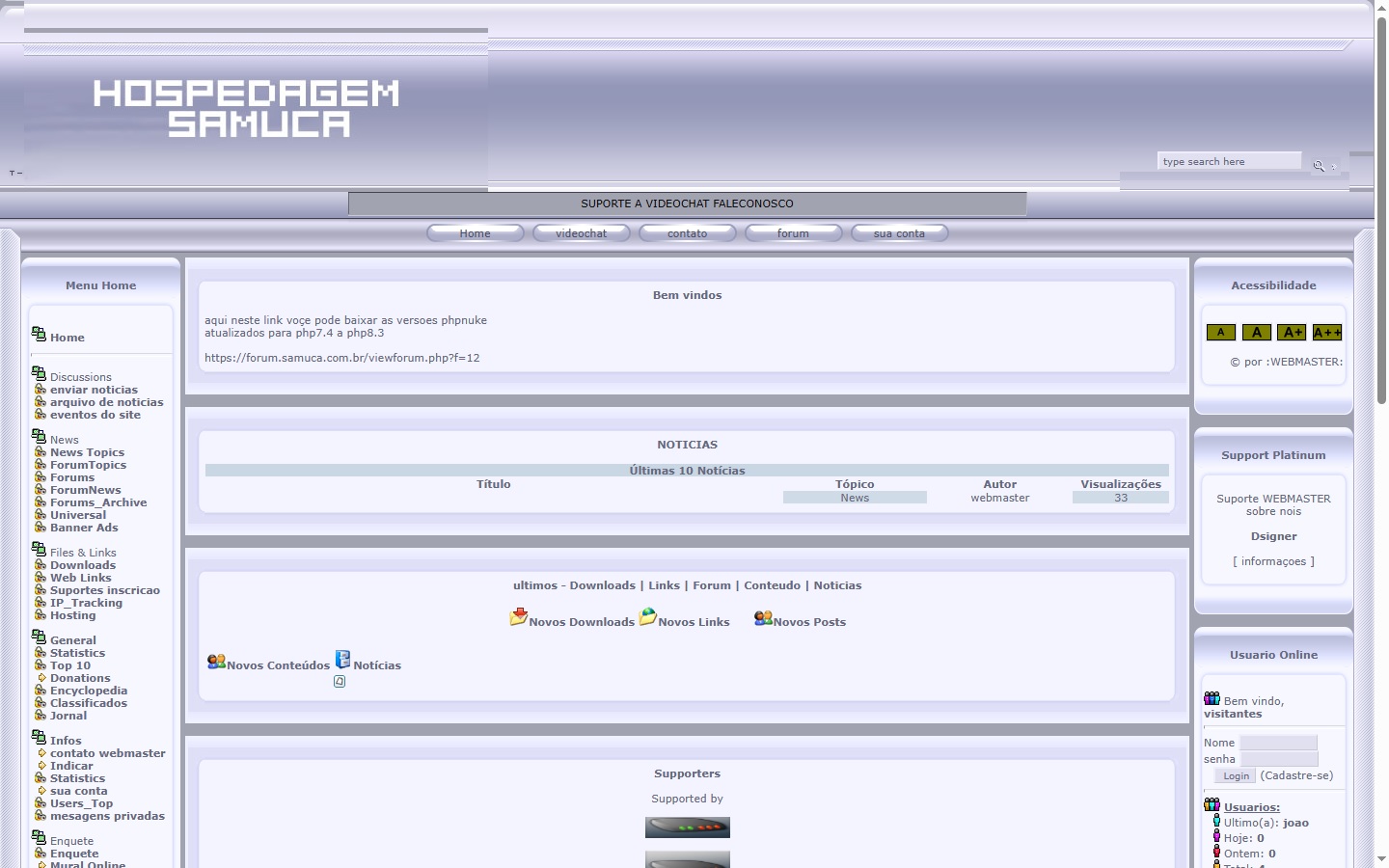Click the General section icon
Screen dimensions: 1389x868
point(39,637)
